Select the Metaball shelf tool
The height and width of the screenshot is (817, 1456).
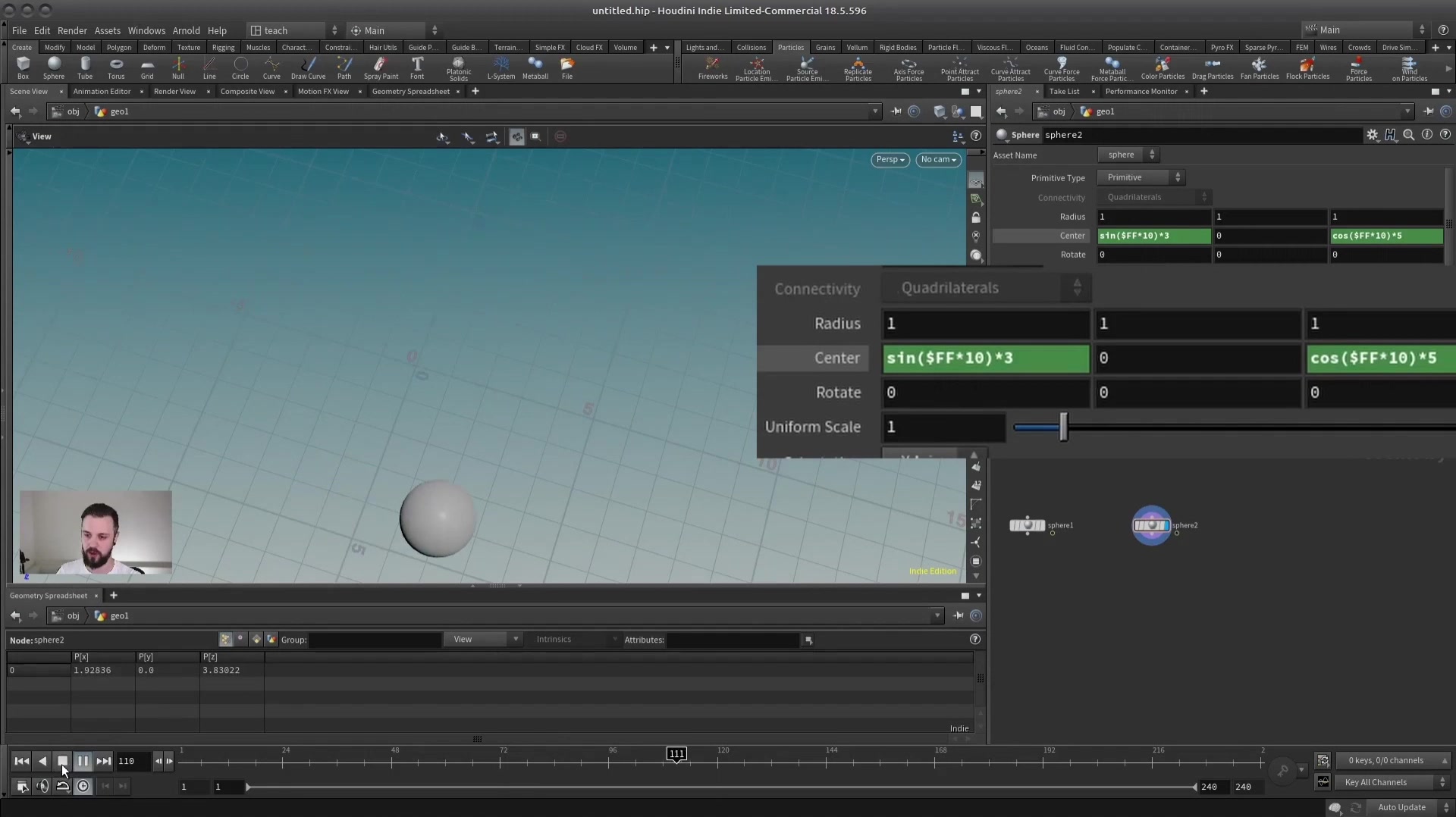tap(535, 67)
